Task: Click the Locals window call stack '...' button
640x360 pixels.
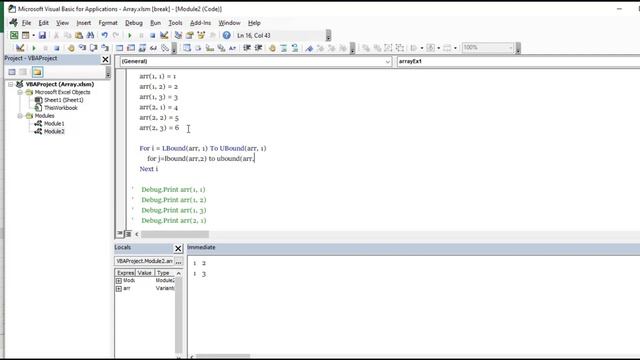Action: [179, 261]
